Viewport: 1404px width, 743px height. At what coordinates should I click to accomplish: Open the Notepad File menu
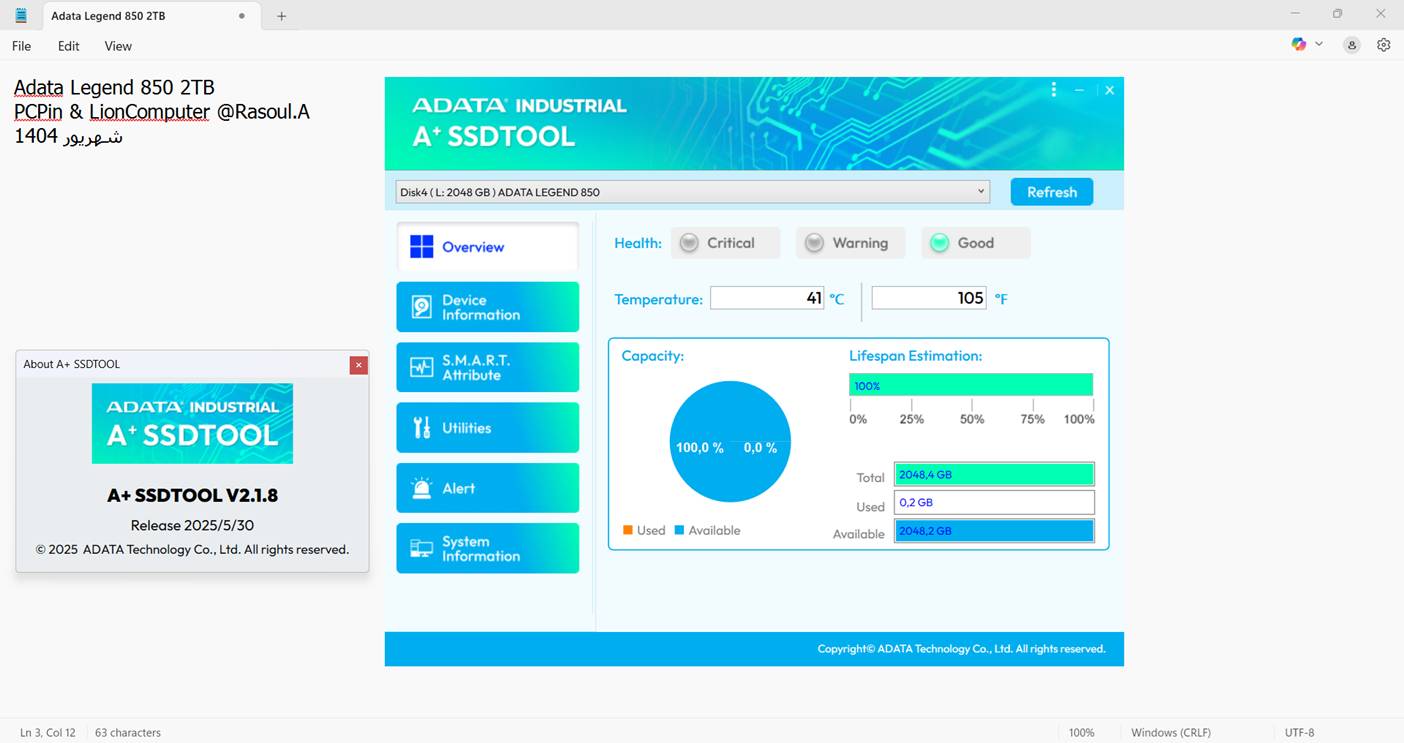point(21,46)
